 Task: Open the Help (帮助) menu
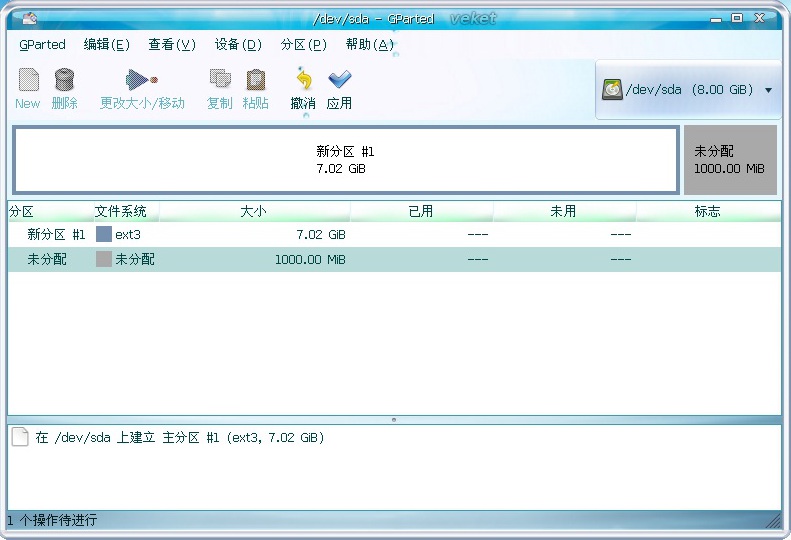369,44
